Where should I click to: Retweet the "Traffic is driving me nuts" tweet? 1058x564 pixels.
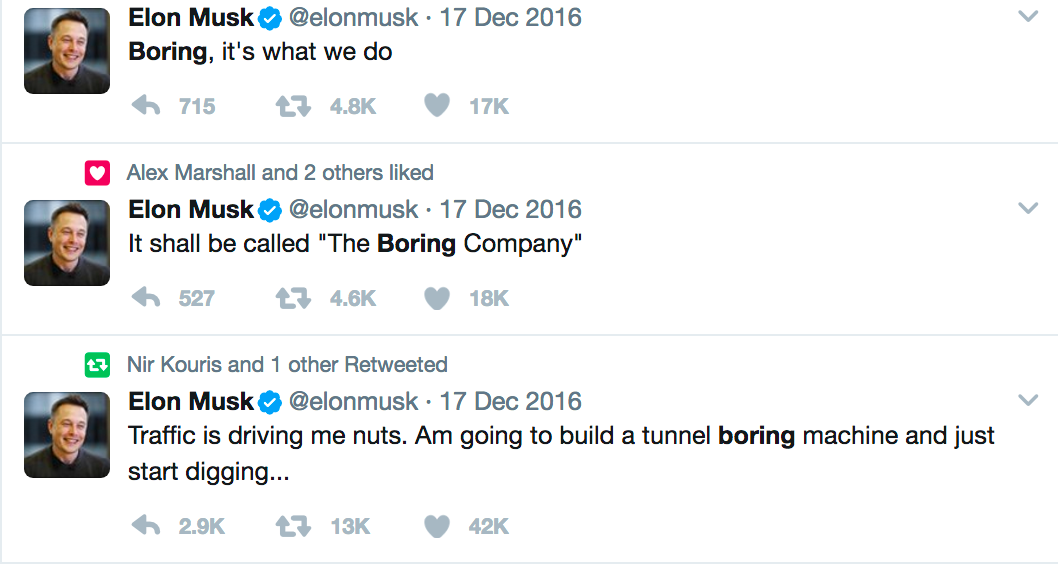(x=292, y=526)
